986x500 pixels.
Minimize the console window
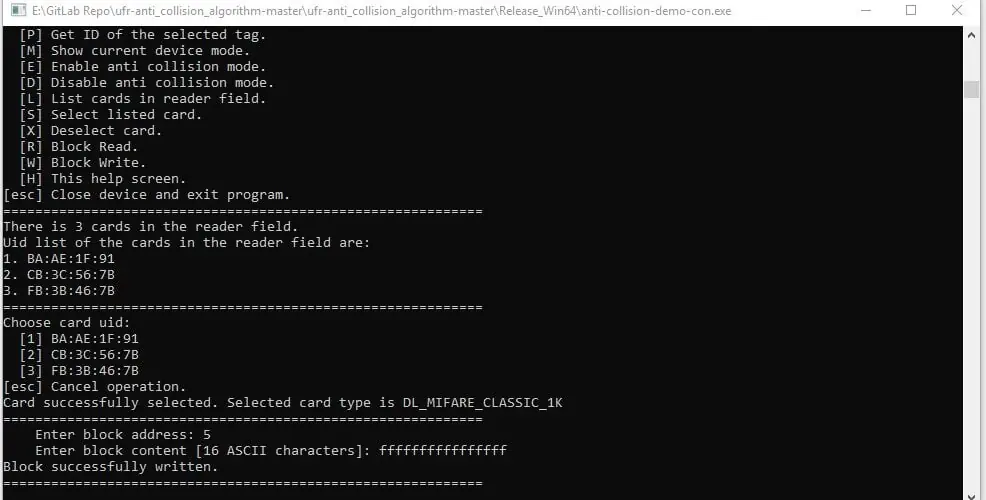point(865,11)
